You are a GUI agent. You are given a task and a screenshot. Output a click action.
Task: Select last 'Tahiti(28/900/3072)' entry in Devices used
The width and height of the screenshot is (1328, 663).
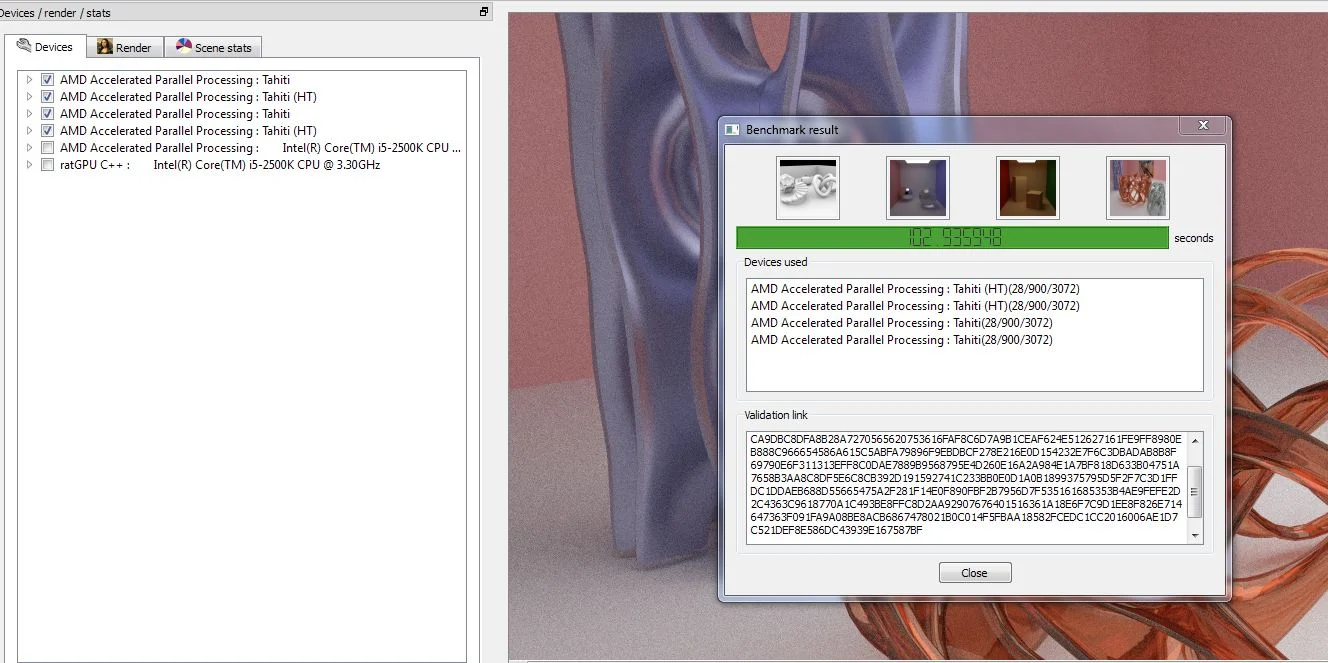pyautogui.click(x=902, y=340)
